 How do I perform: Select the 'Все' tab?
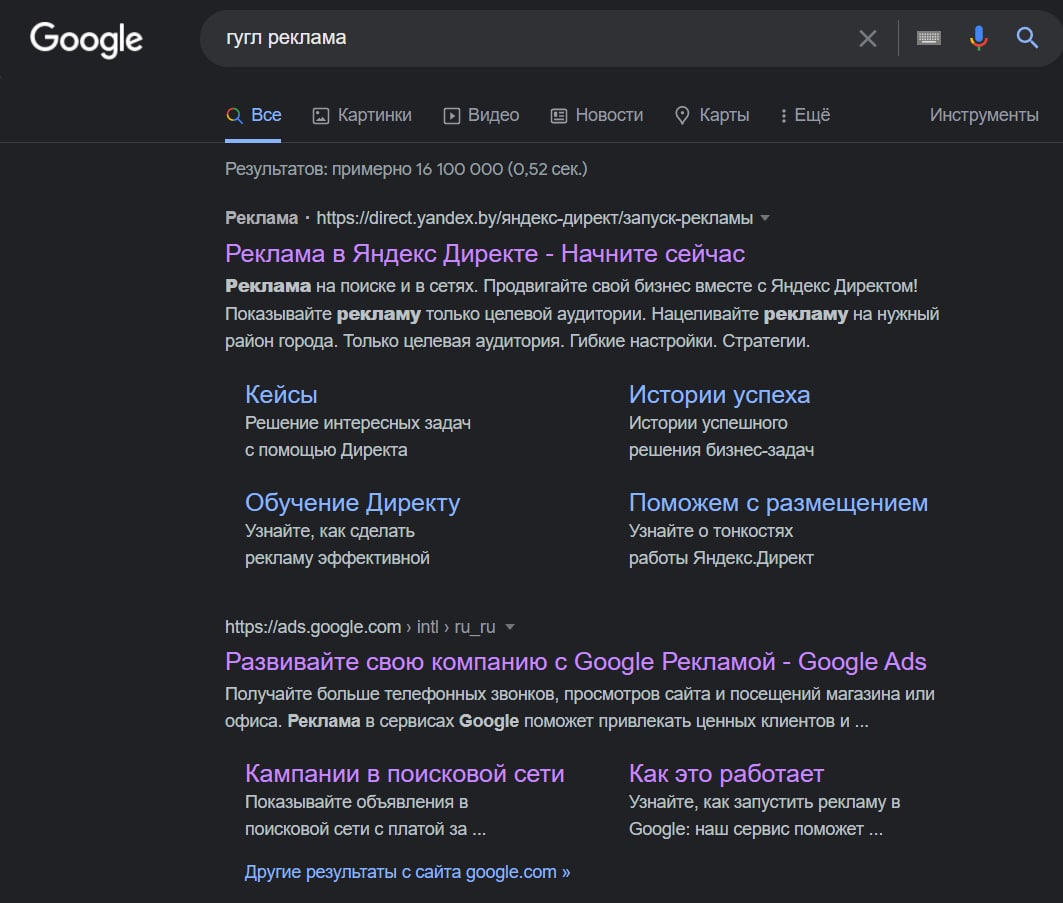[254, 115]
